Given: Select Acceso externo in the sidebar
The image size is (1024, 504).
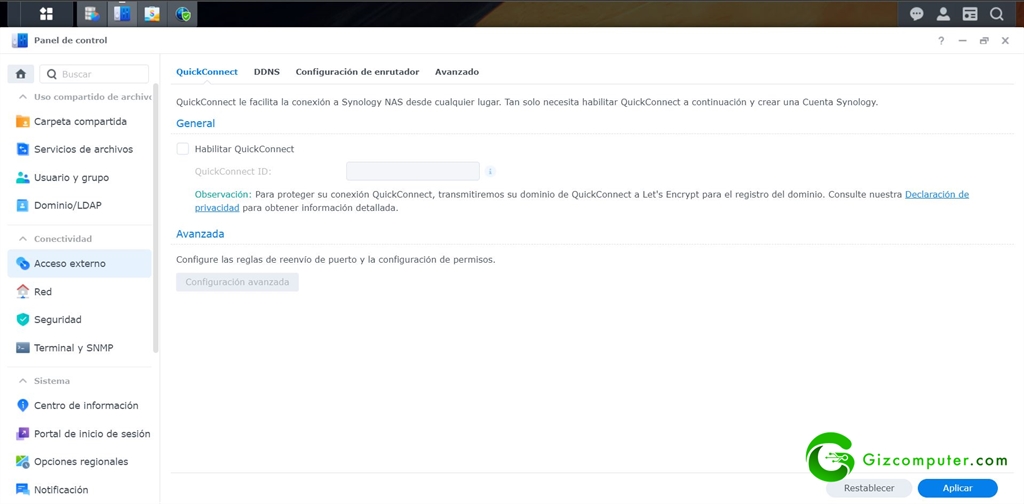Looking at the screenshot, I should [79, 264].
